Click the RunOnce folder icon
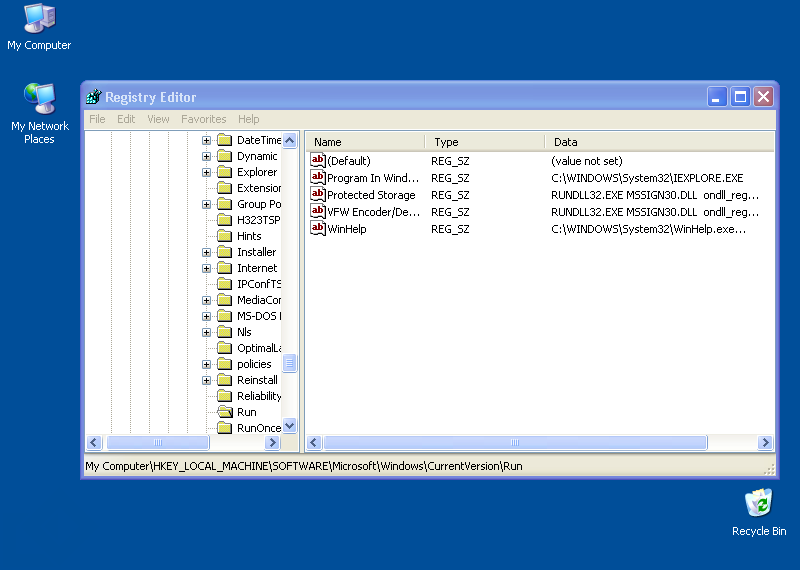 [224, 428]
